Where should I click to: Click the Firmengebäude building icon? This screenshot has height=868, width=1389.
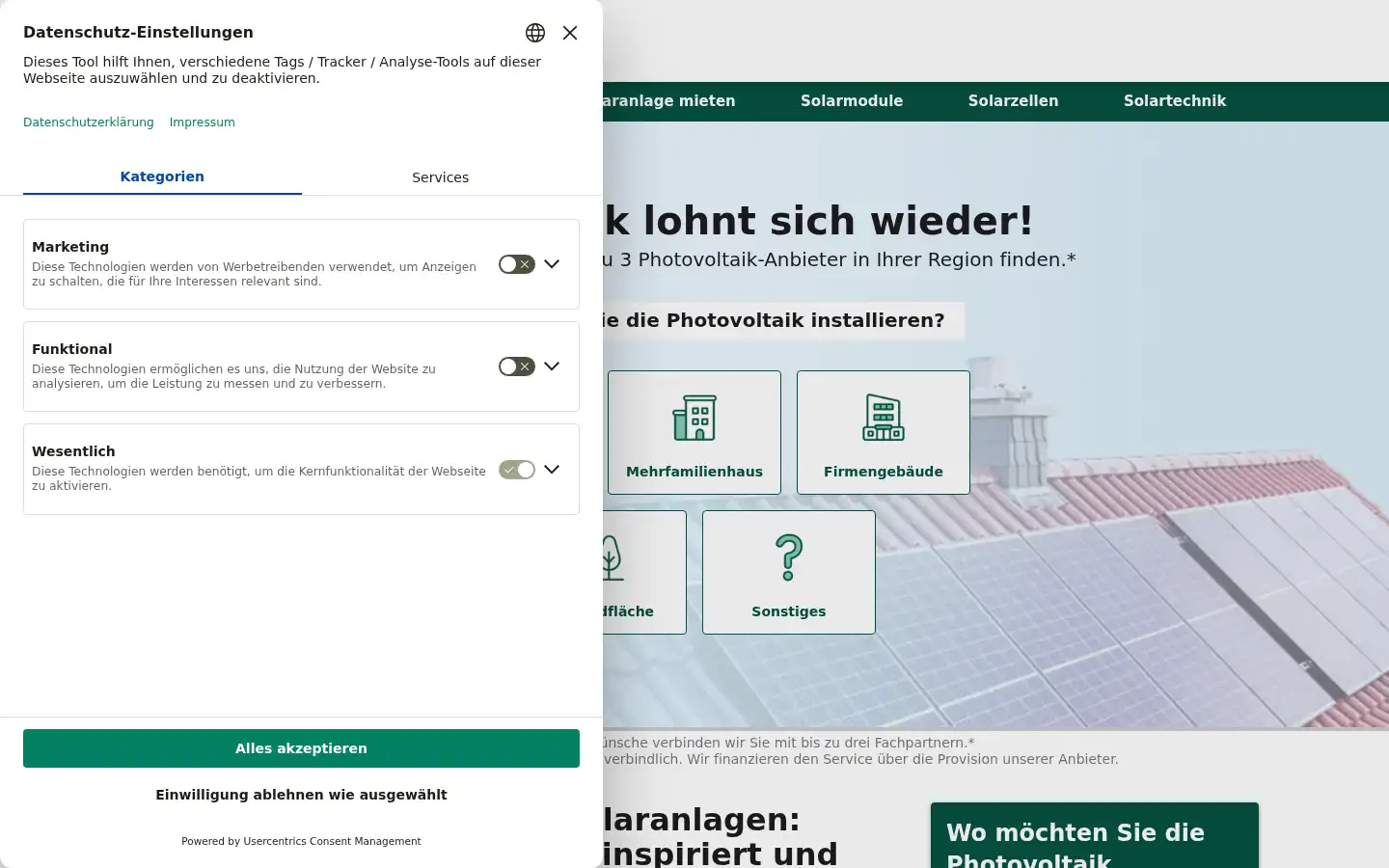point(884,418)
